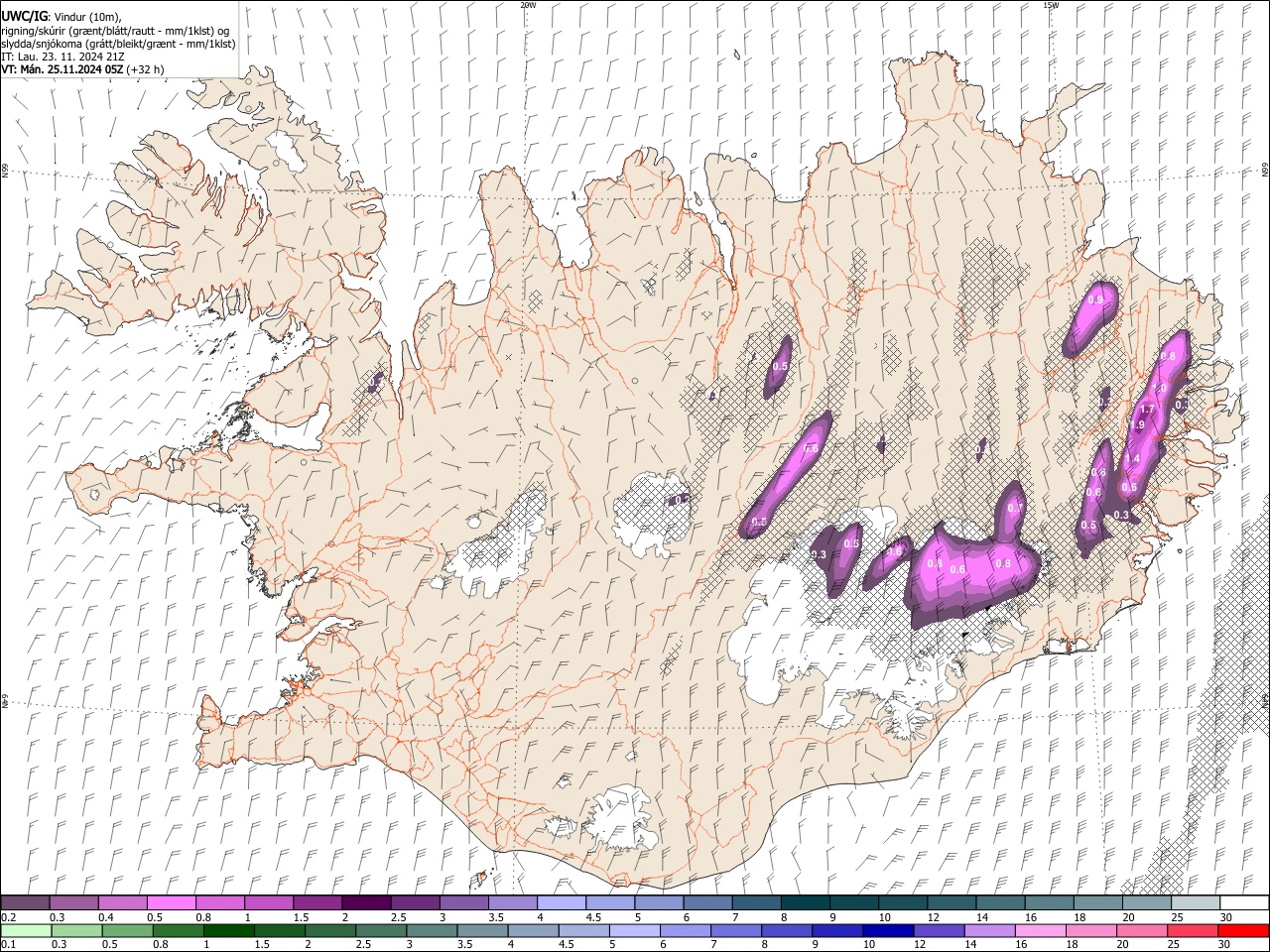Click the pale green bottom-row swatch between 0.1 and 0.3
Image resolution: width=1270 pixels, height=952 pixels.
tap(26, 930)
